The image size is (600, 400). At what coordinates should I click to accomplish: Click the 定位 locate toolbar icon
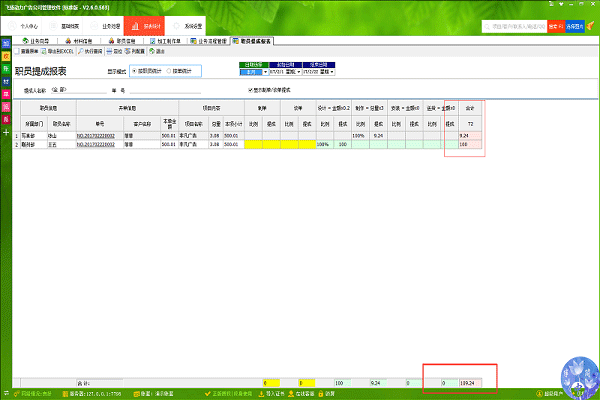click(138, 49)
